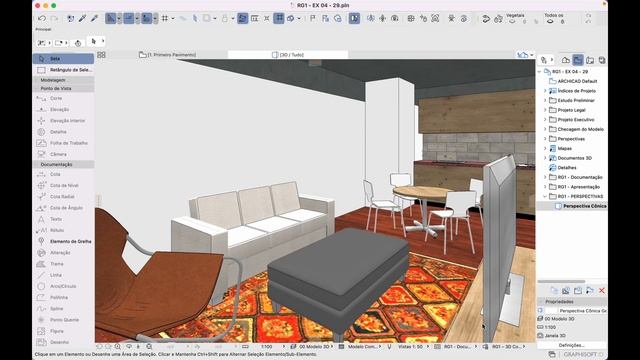Select the Cota Radial tool

pos(63,196)
